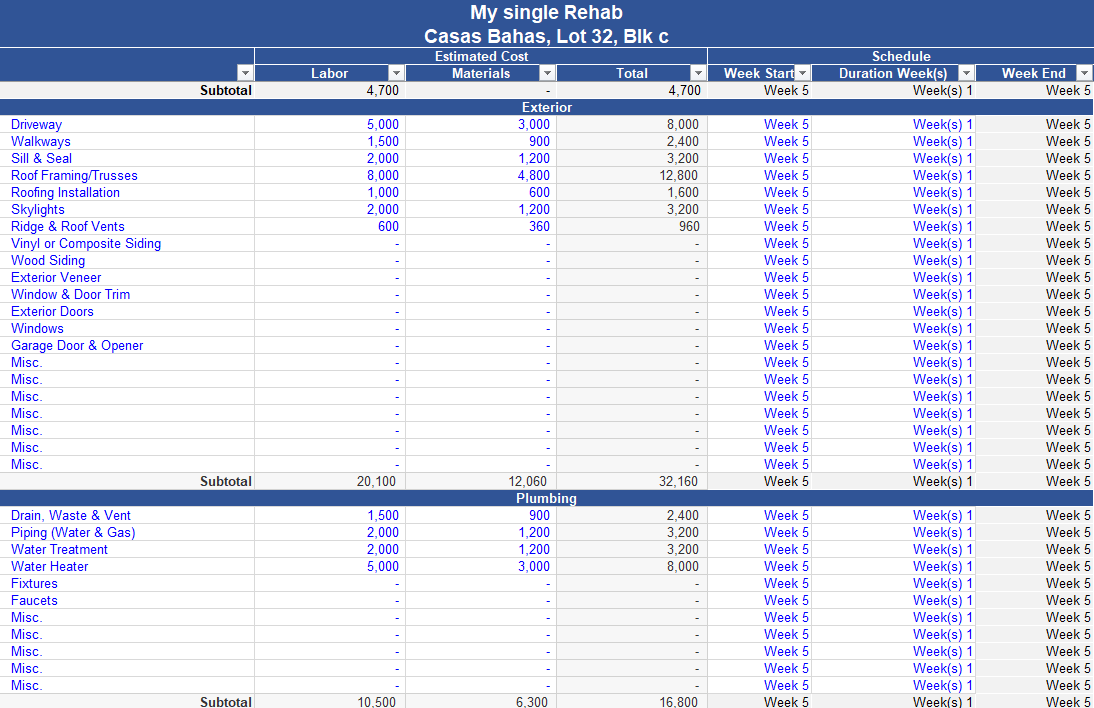Select the Vinyl or Composite Siding label
The image size is (1094, 708).
[86, 244]
